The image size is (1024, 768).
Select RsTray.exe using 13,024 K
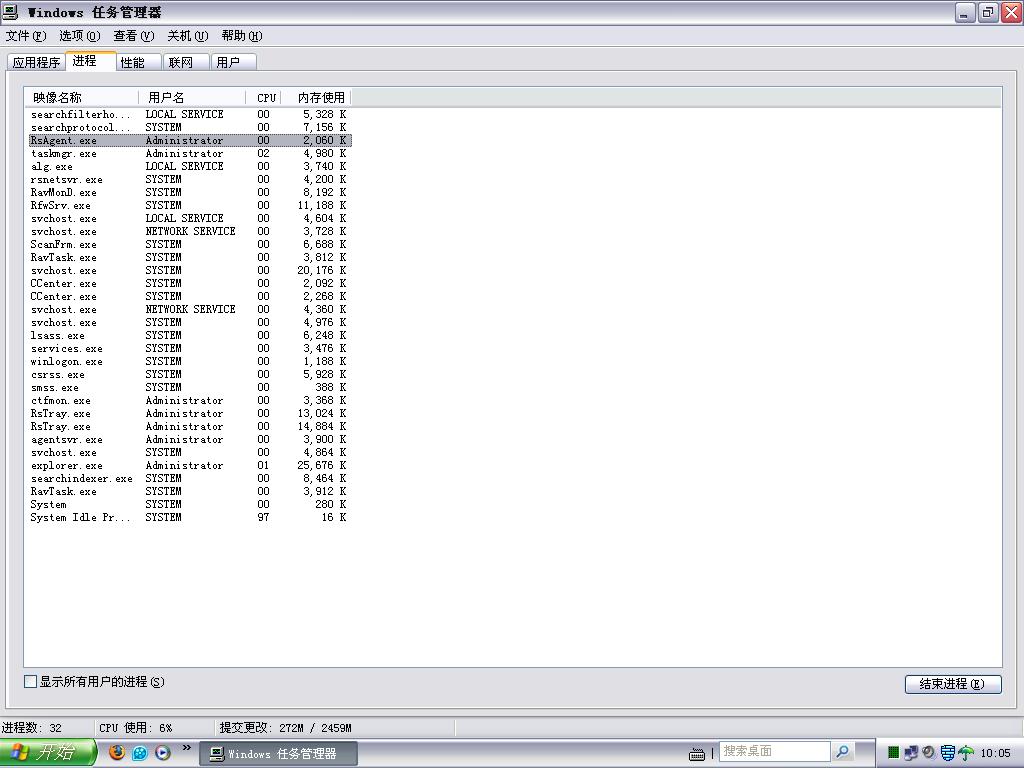coord(189,413)
